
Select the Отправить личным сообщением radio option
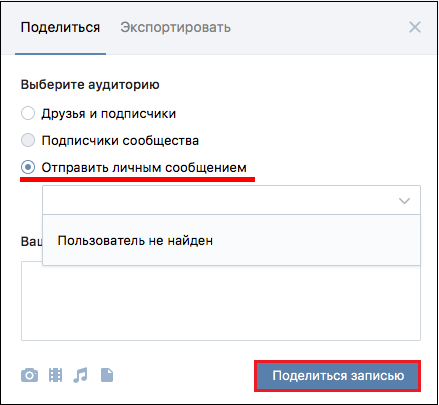click(x=28, y=167)
